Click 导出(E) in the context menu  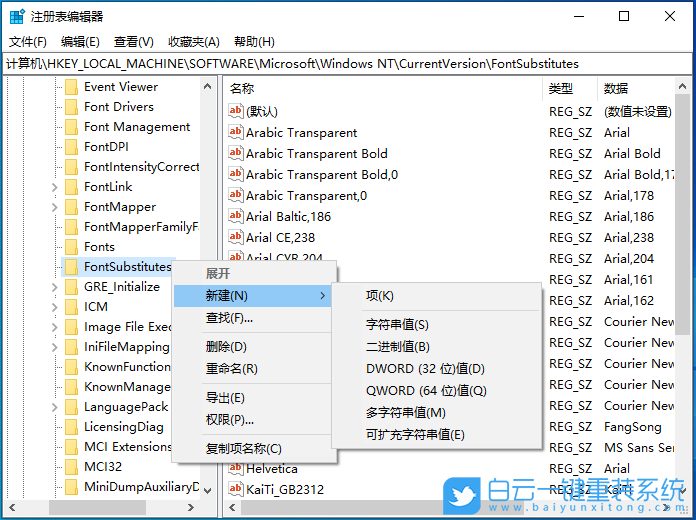[x=225, y=398]
